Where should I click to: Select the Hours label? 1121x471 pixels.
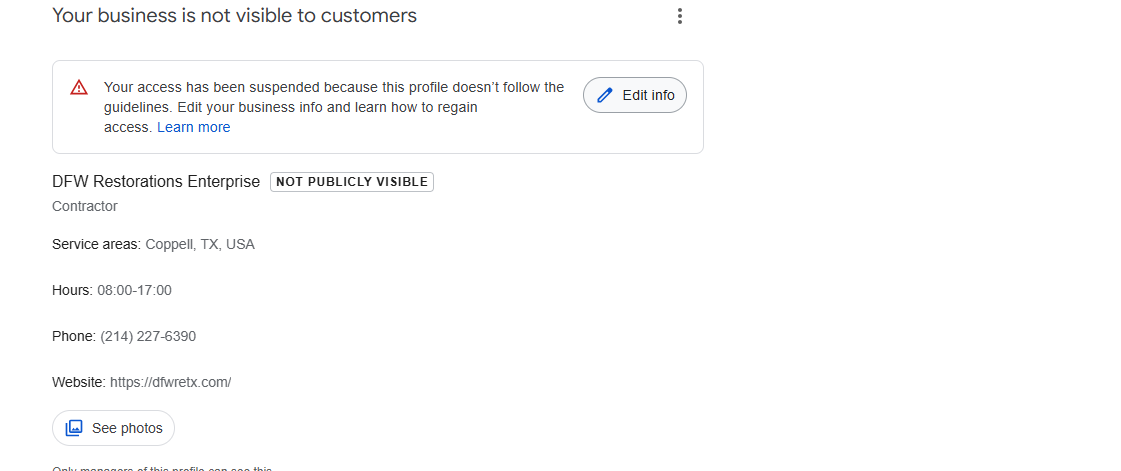72,290
